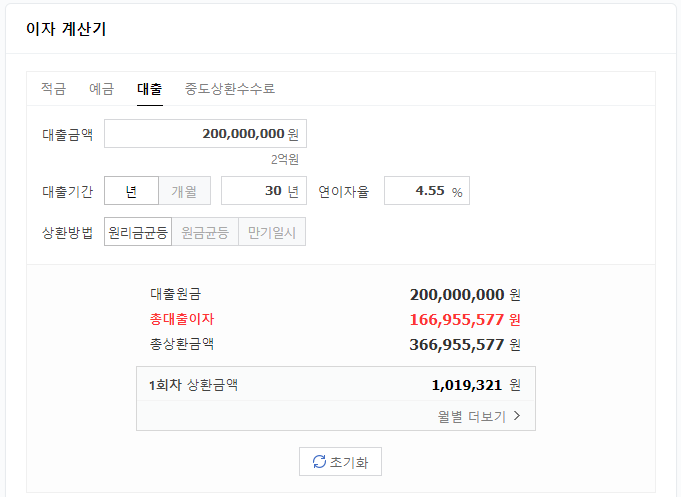Switch to the 적금 tab

tap(53, 89)
